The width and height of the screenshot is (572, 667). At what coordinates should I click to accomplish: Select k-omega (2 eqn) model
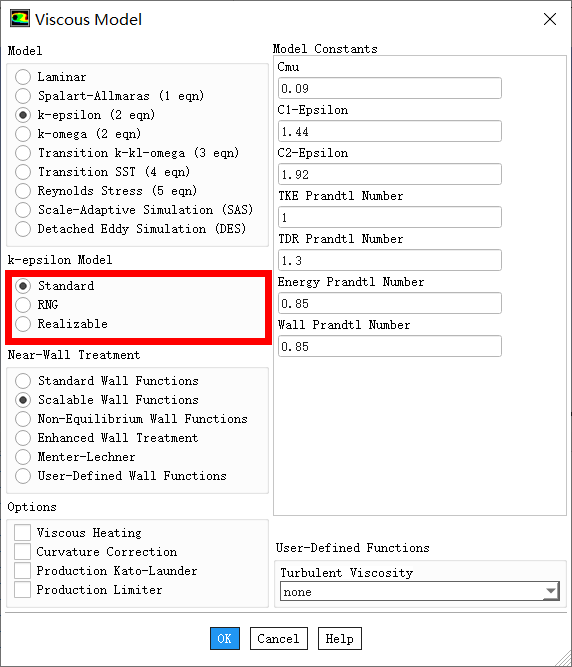click(x=23, y=134)
